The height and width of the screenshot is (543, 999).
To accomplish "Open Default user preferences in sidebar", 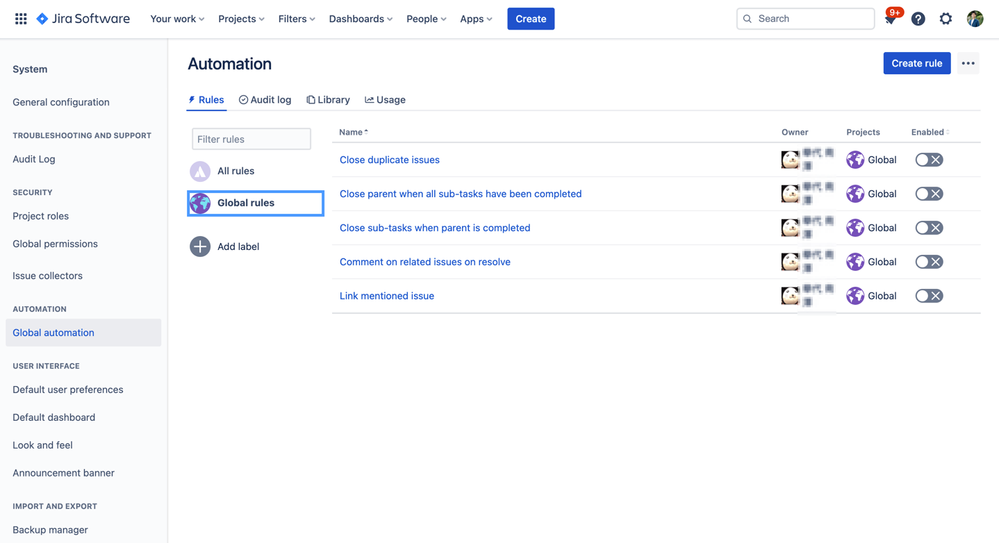I will point(68,389).
